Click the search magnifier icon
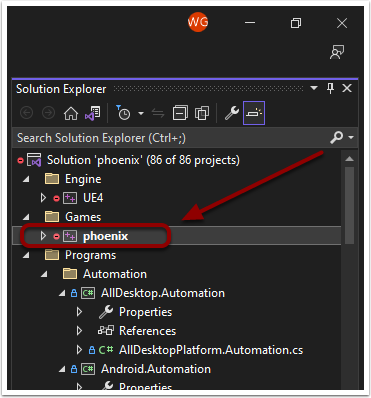Screen dimensions: 371x398 click(336, 137)
